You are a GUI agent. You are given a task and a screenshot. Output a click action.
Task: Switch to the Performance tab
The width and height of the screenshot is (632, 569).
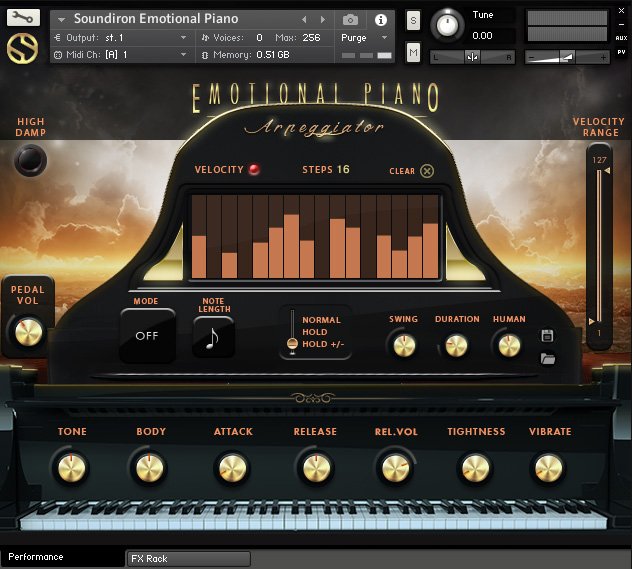[60, 557]
